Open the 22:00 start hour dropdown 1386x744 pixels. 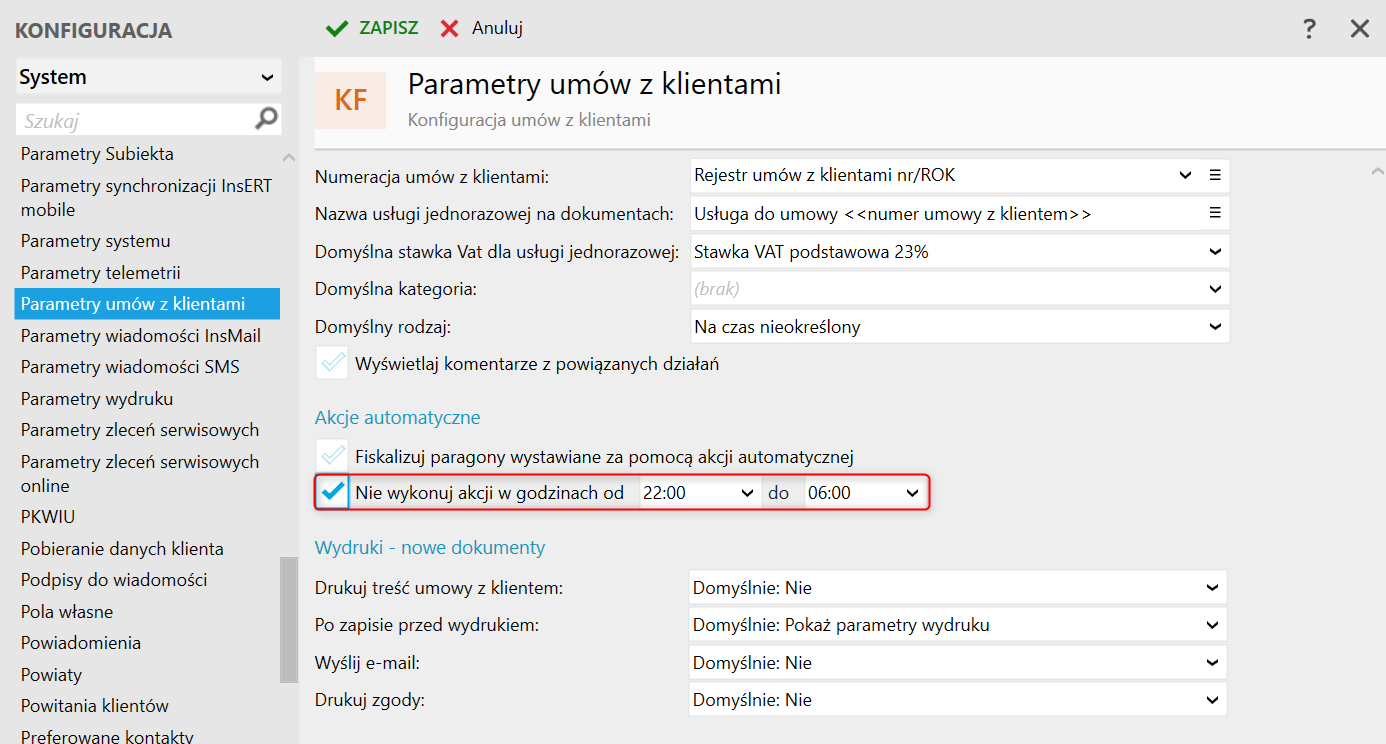(747, 493)
